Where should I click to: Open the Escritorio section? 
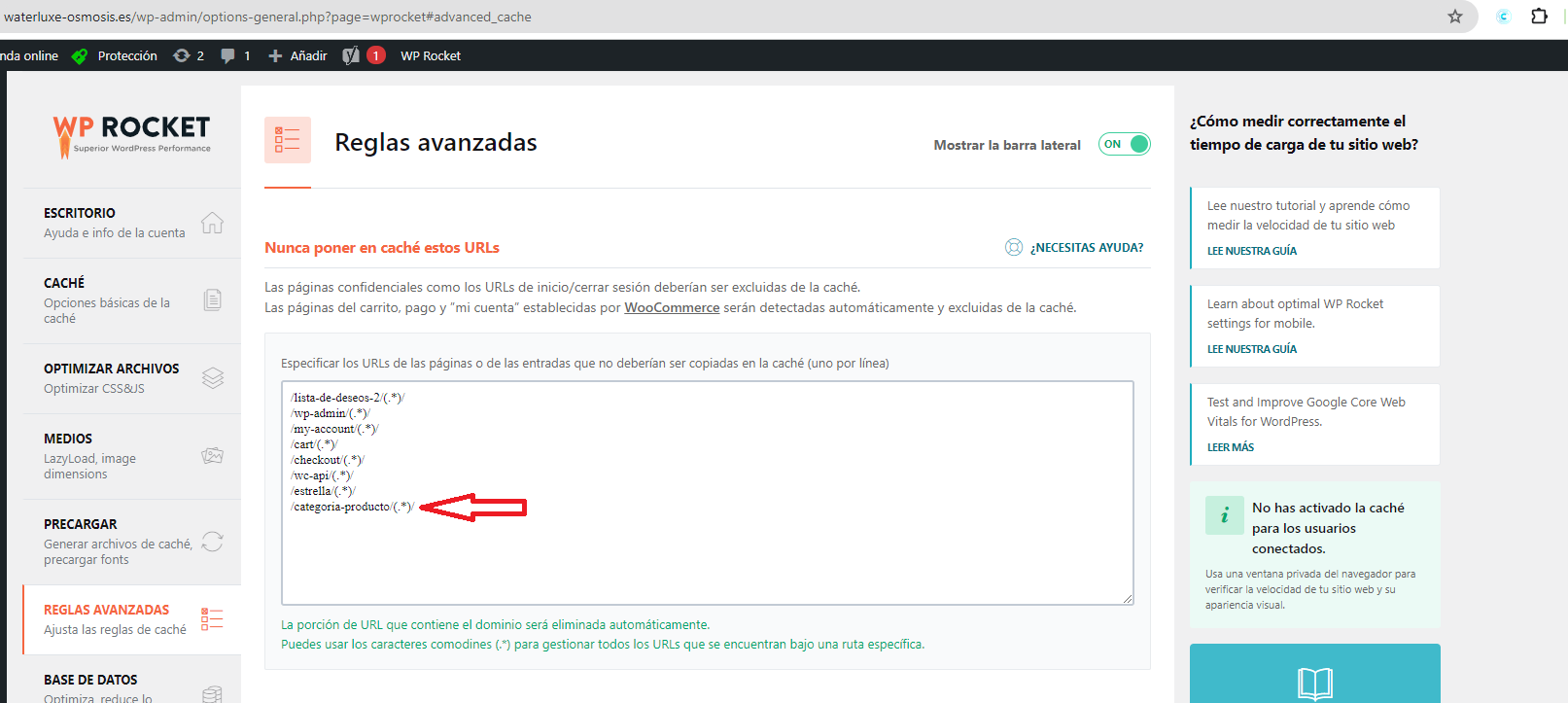(132, 223)
